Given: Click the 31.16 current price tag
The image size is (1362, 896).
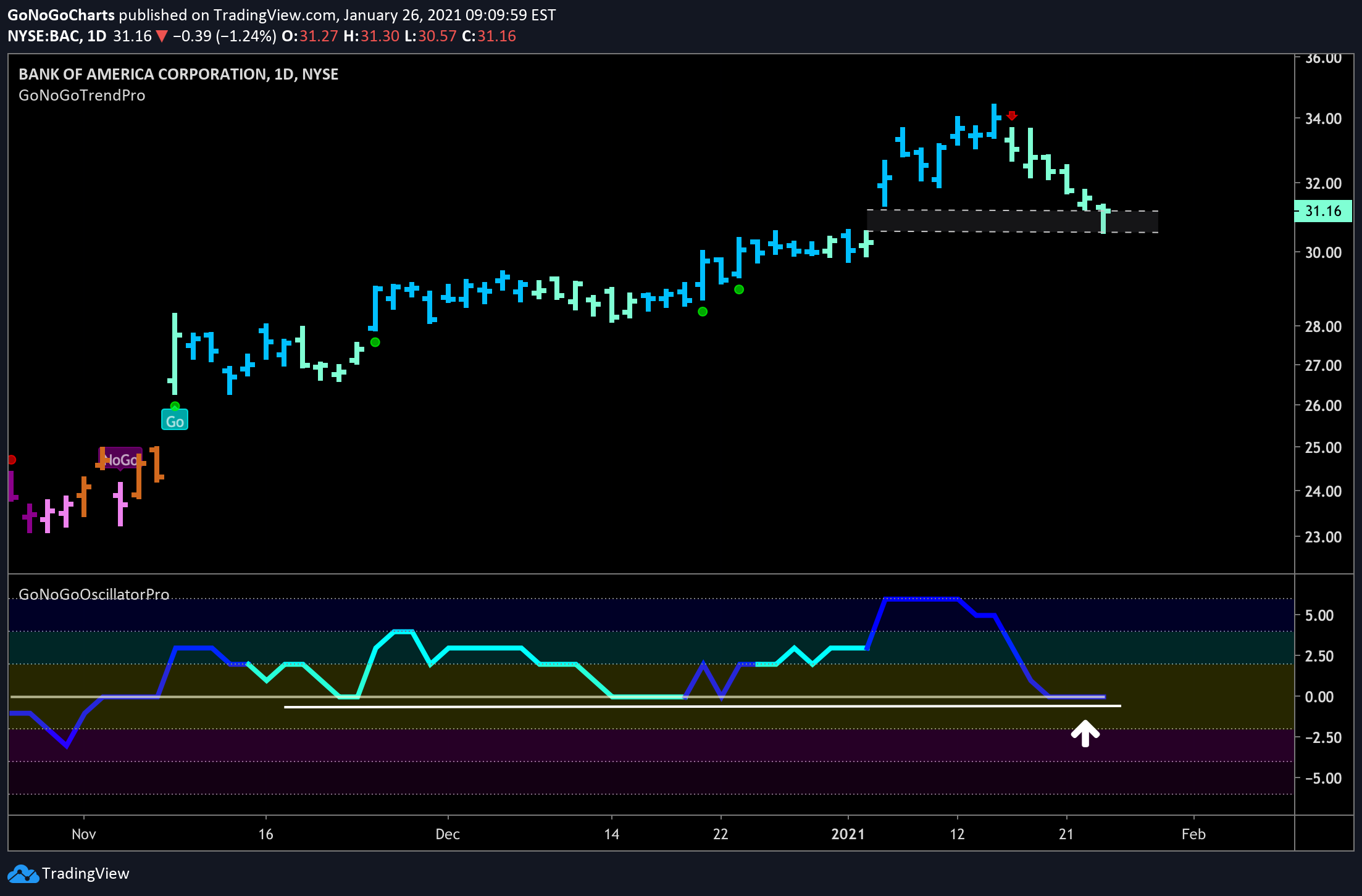Looking at the screenshot, I should (x=1322, y=211).
